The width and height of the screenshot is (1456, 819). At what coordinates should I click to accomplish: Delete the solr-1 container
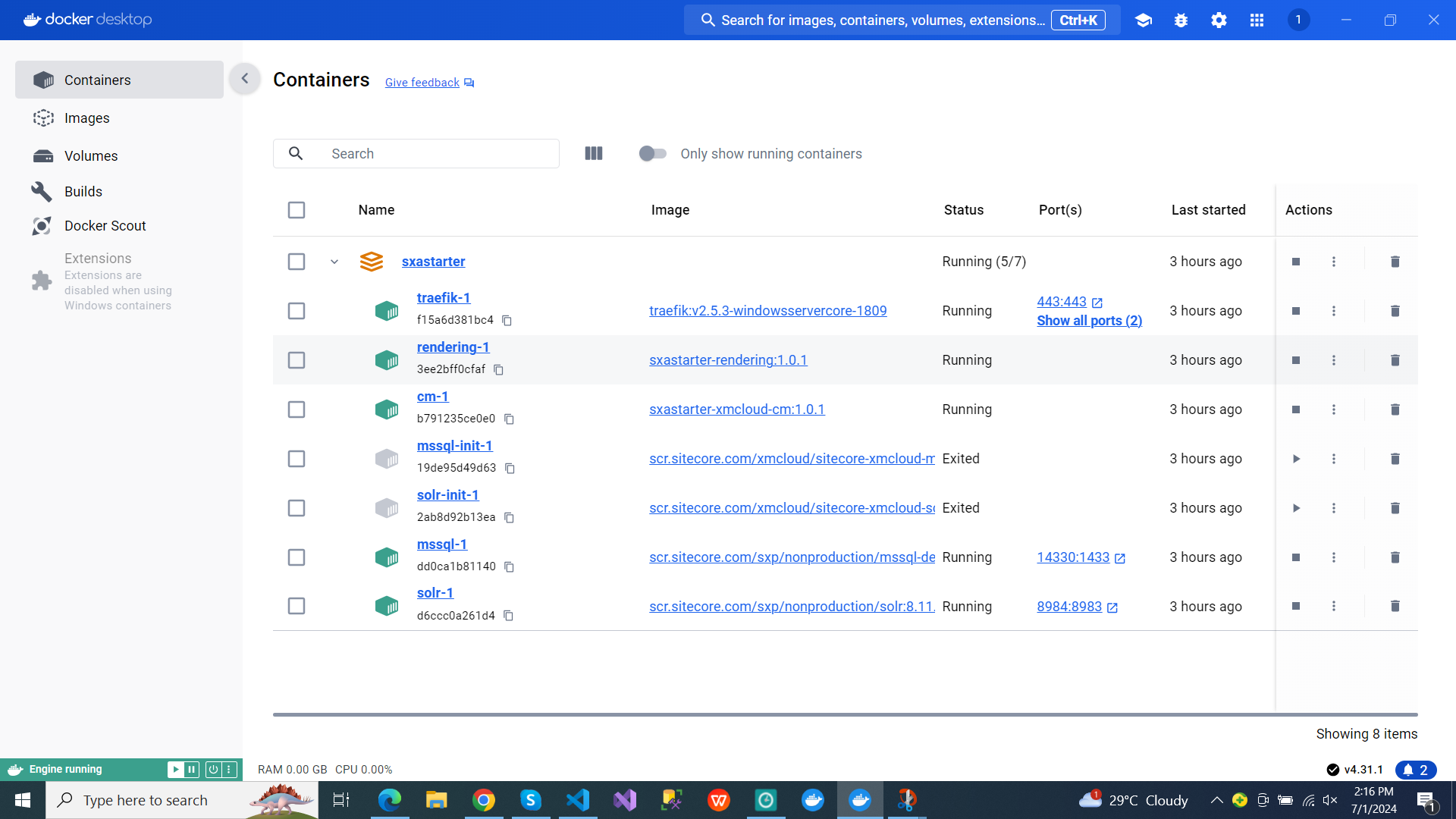pos(1395,606)
